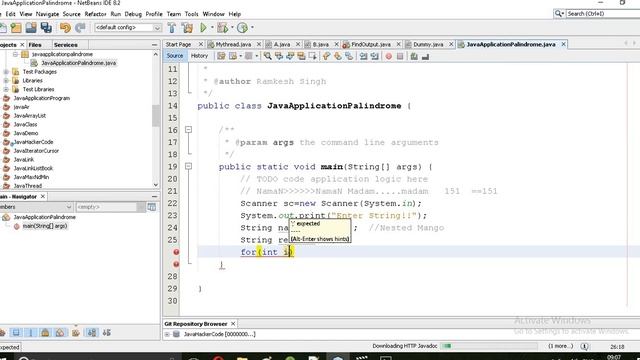Click the History view button
The image size is (640, 360).
199,56
